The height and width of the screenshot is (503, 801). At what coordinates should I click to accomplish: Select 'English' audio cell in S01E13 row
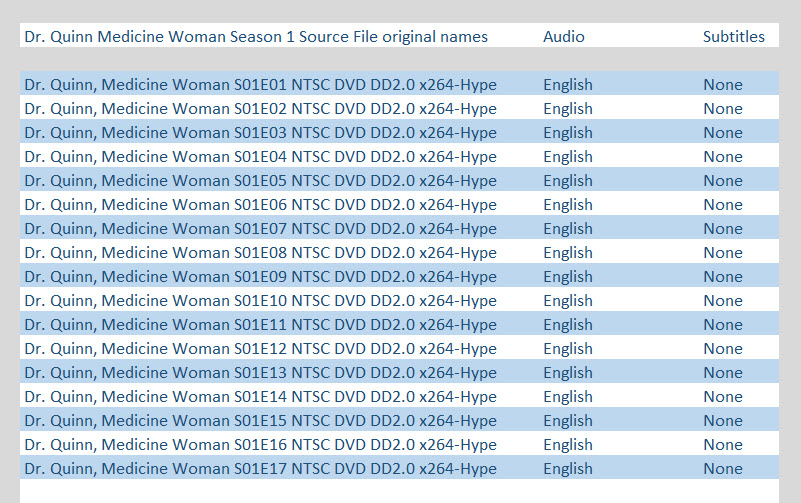coord(568,373)
